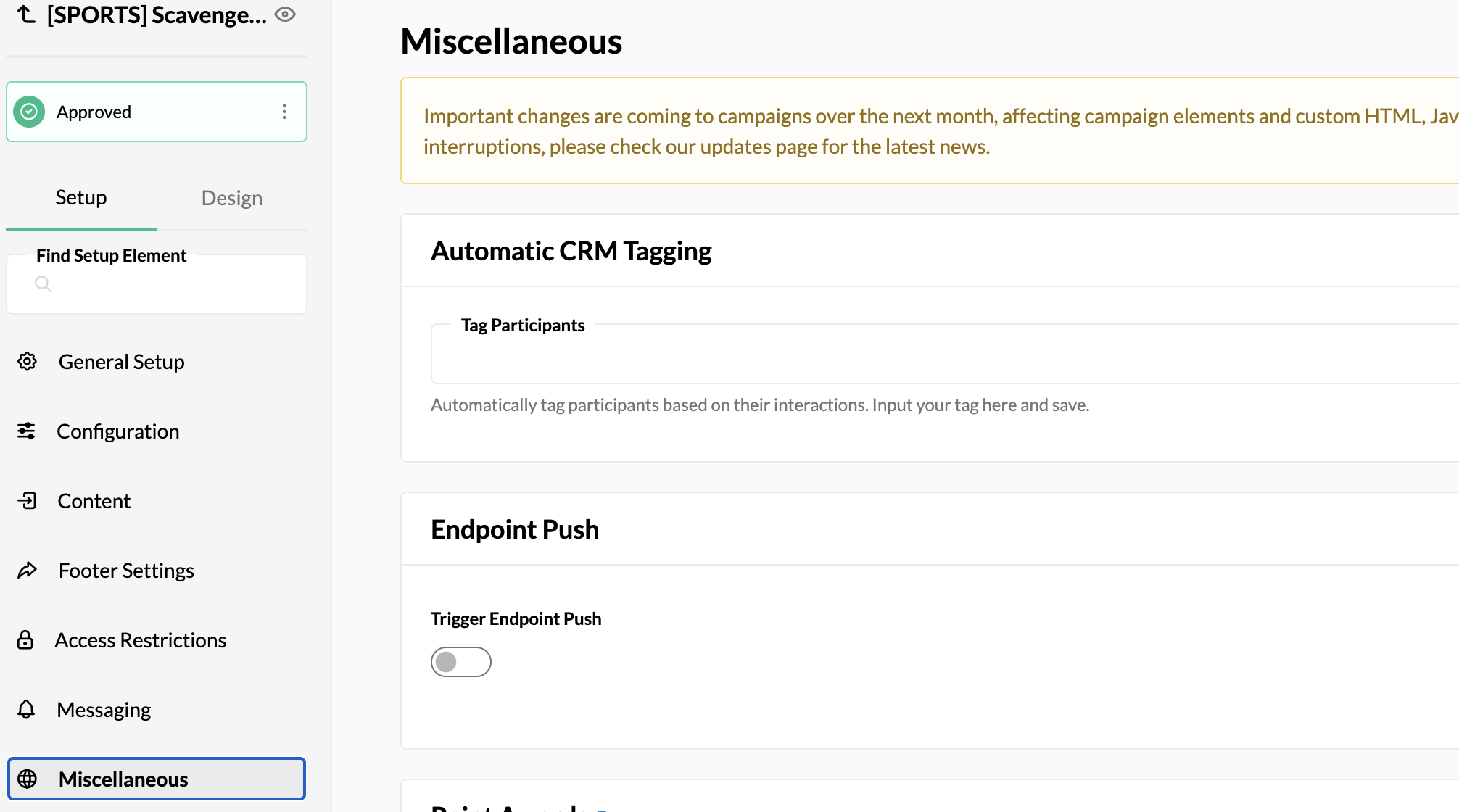Viewport: 1459px width, 812px height.
Task: Click the Configuration sliders icon
Action: click(26, 431)
